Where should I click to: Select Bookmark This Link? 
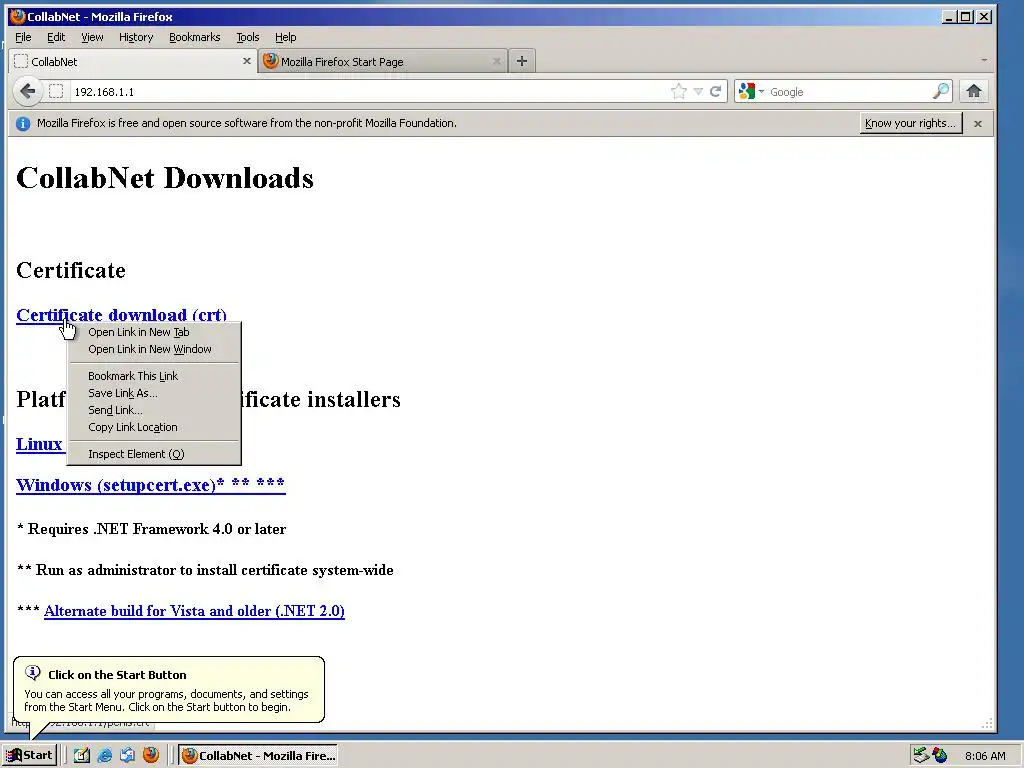[154, 376]
